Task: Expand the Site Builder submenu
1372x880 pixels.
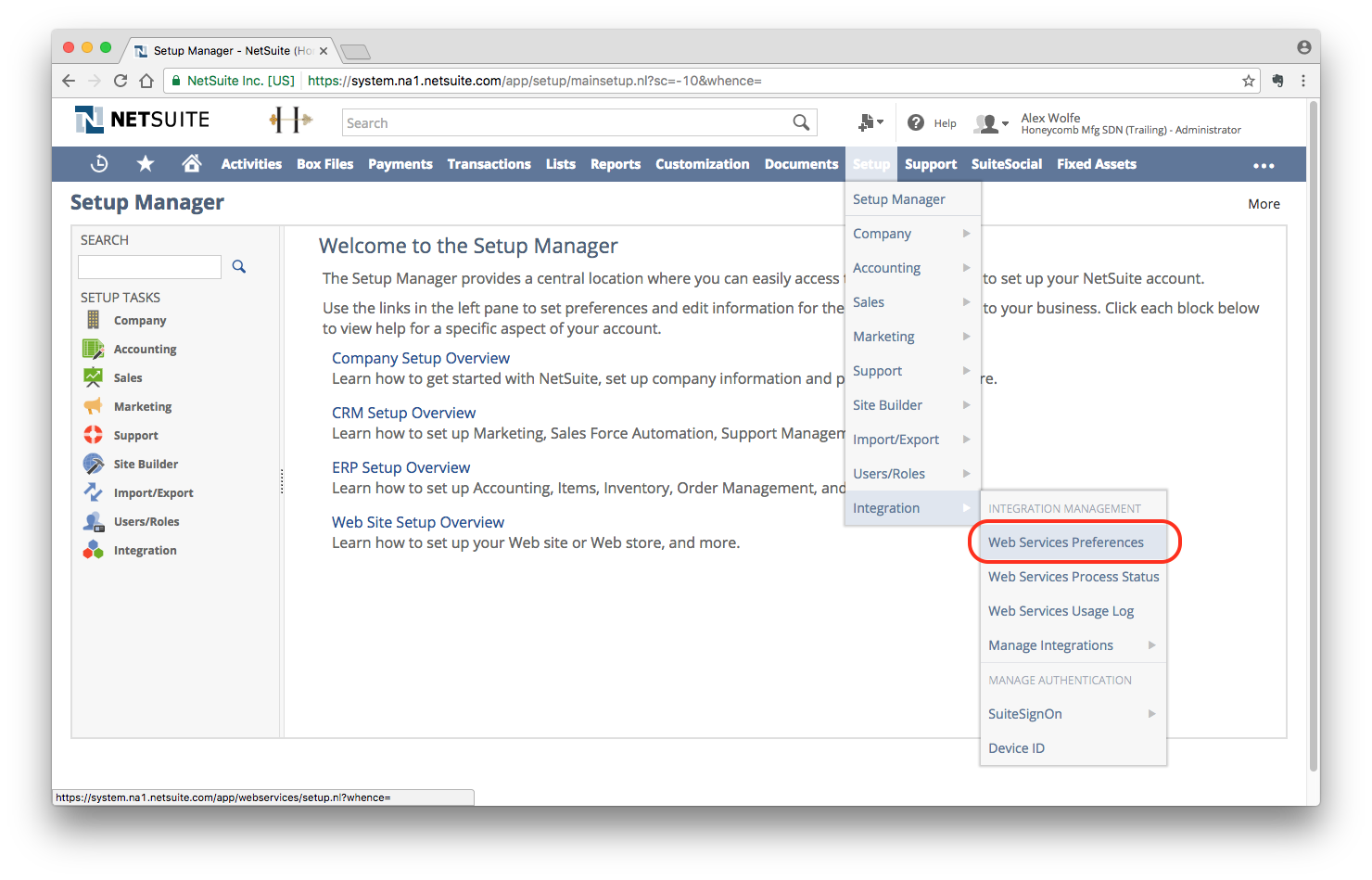Action: click(x=912, y=405)
